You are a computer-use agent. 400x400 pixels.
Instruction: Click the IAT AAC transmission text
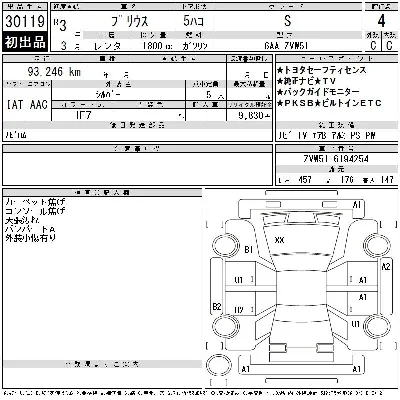[x=27, y=105]
